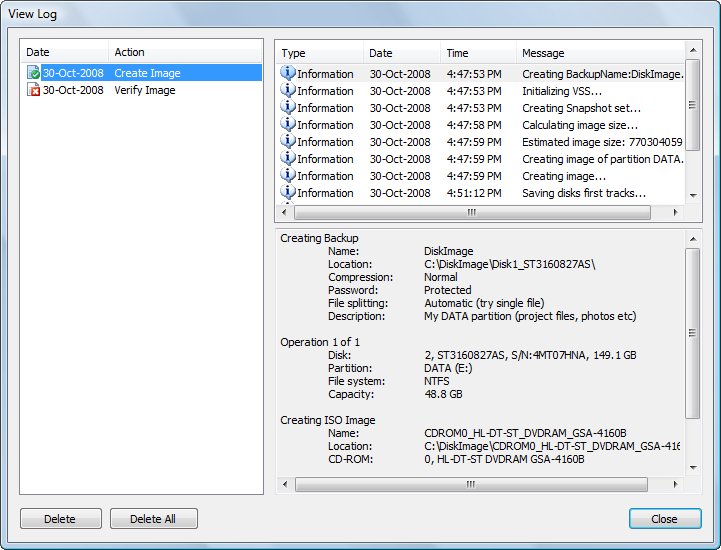Click the 'My DATA partition' description text
This screenshot has width=721, height=550.
pyautogui.click(x=530, y=316)
